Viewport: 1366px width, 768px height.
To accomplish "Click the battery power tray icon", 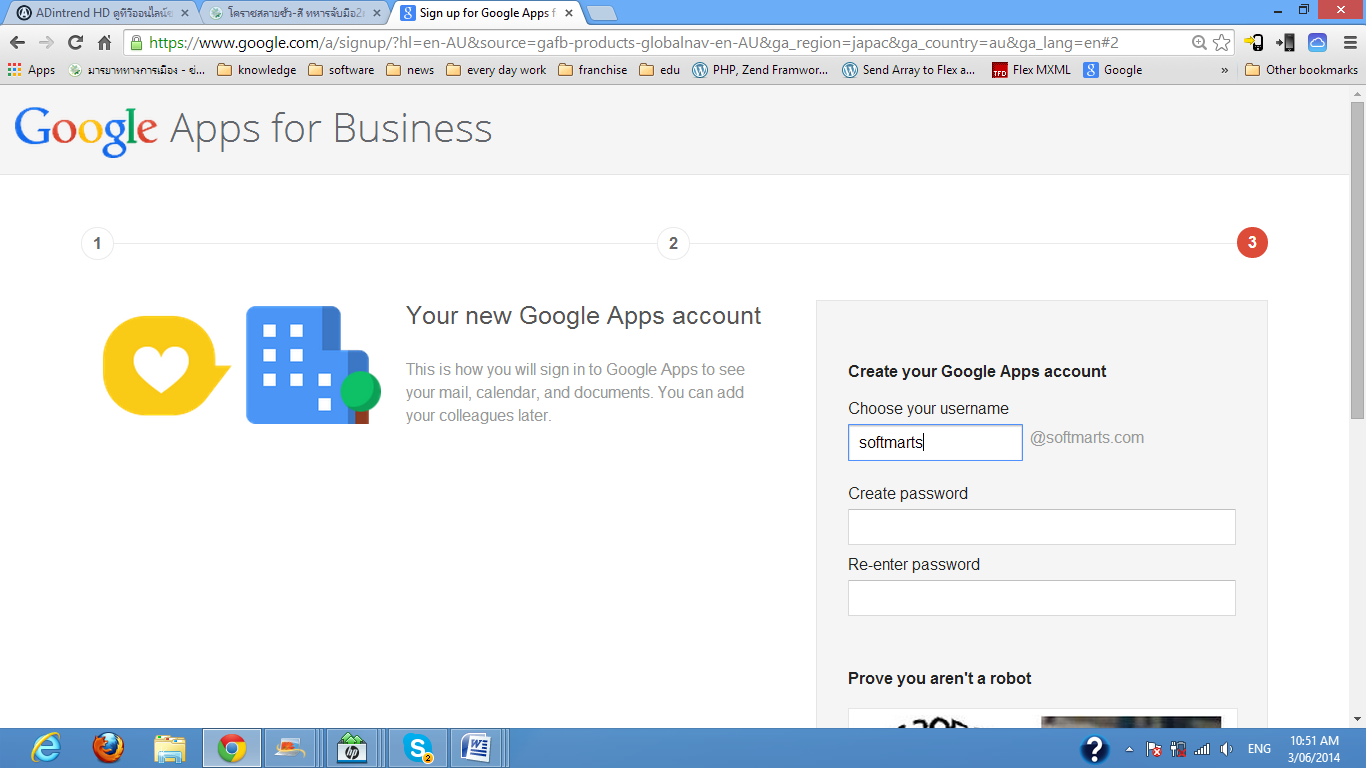I will click(x=1178, y=749).
